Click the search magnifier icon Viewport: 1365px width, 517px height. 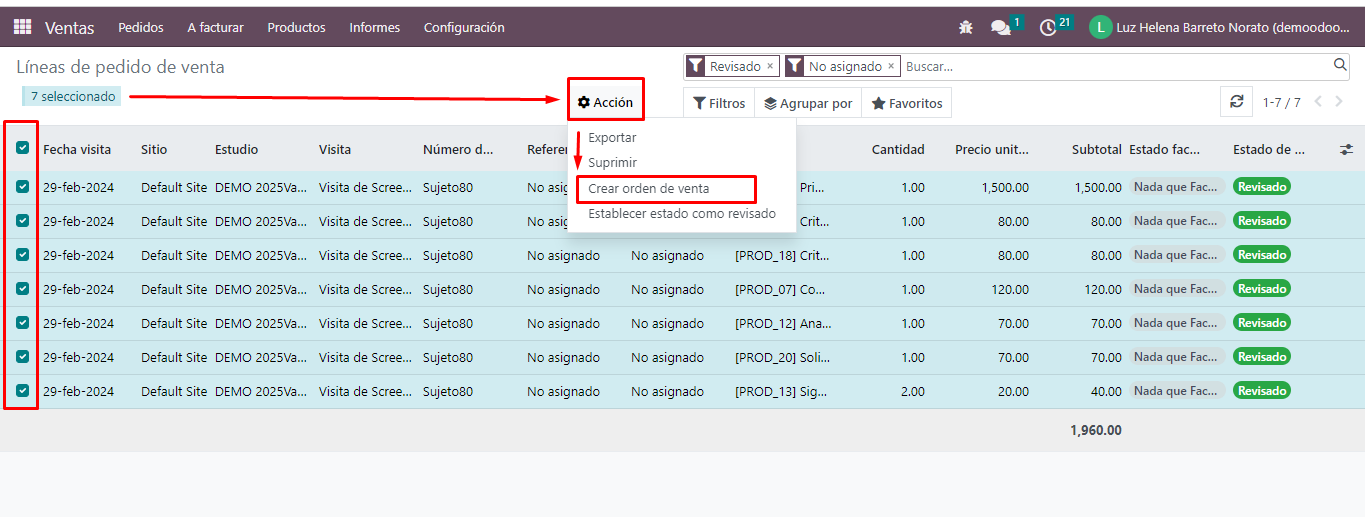tap(1340, 65)
